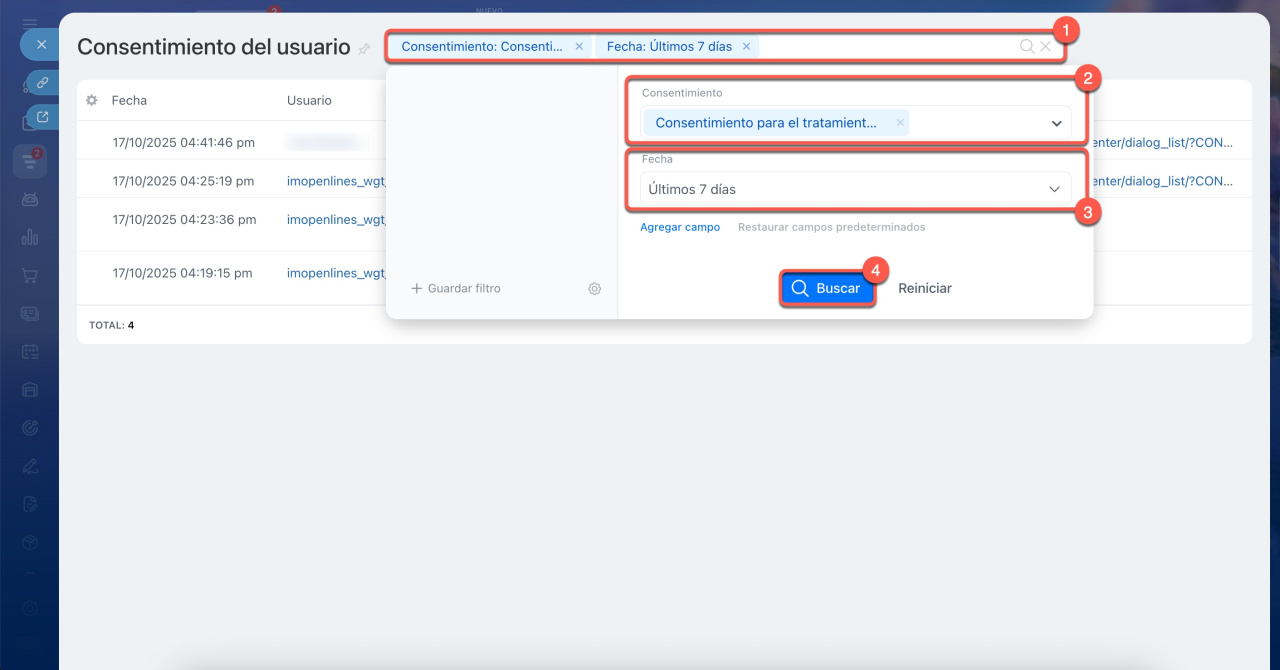Open the Fecha period dropdown
1280x670 pixels.
point(1054,189)
